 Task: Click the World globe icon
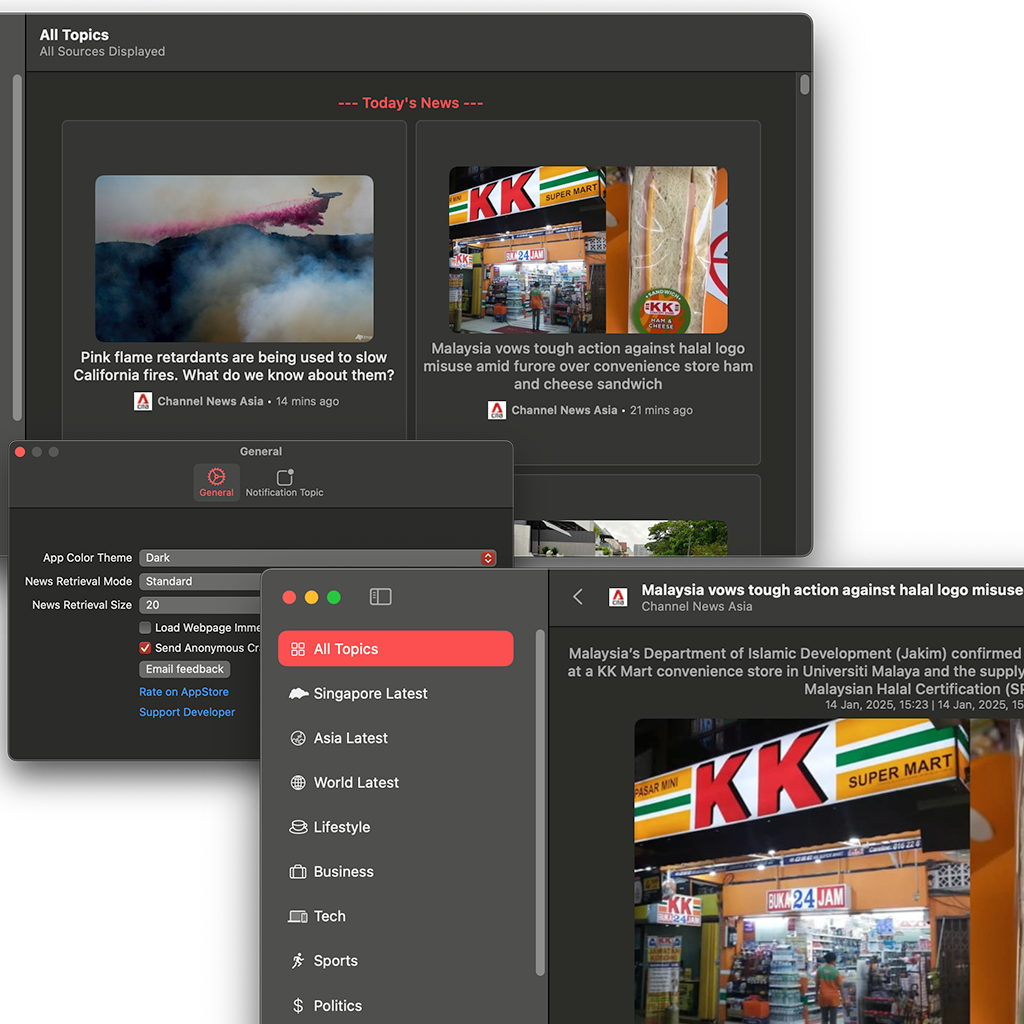(298, 782)
